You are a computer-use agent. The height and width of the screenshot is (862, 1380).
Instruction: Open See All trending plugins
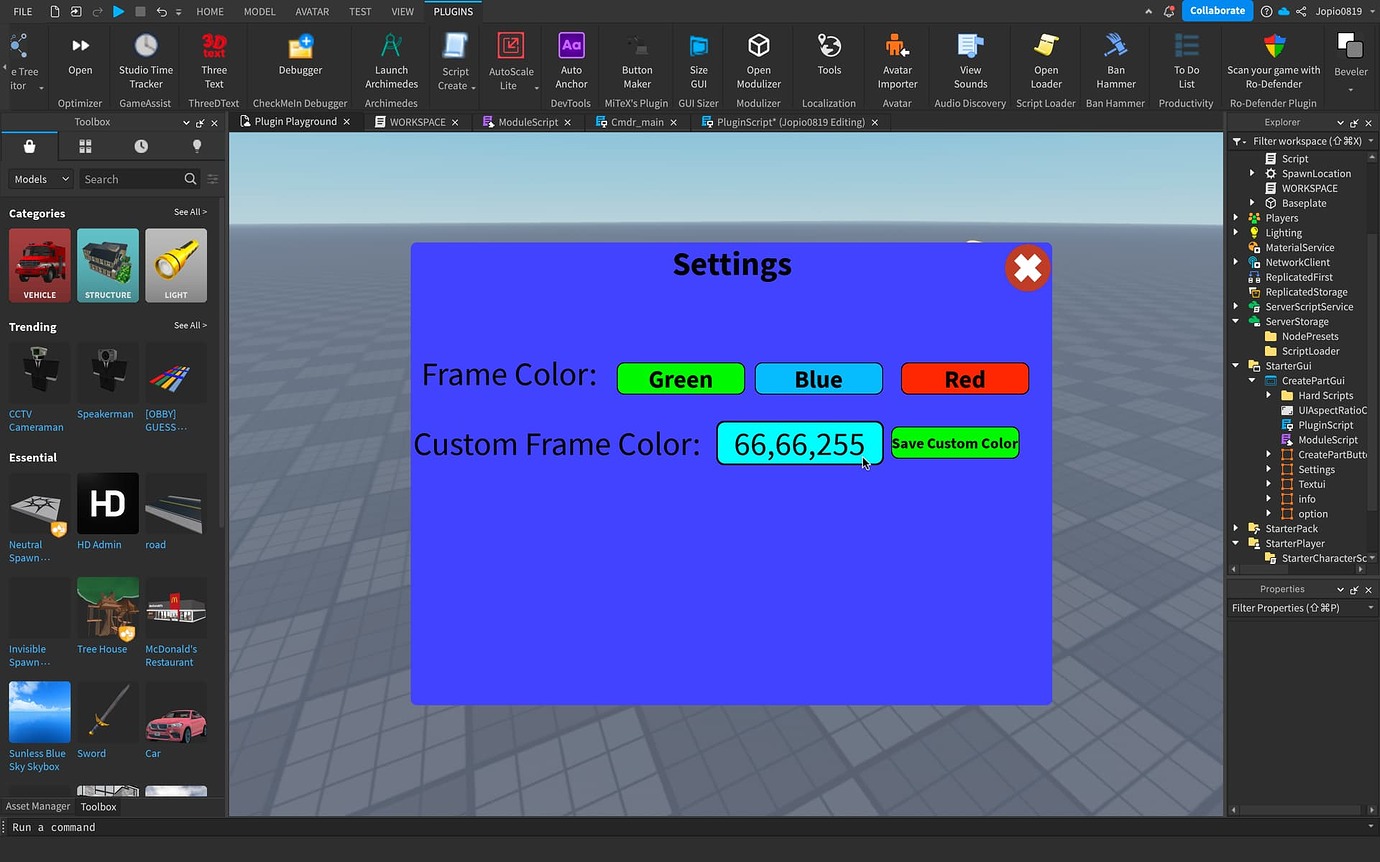[x=189, y=325]
